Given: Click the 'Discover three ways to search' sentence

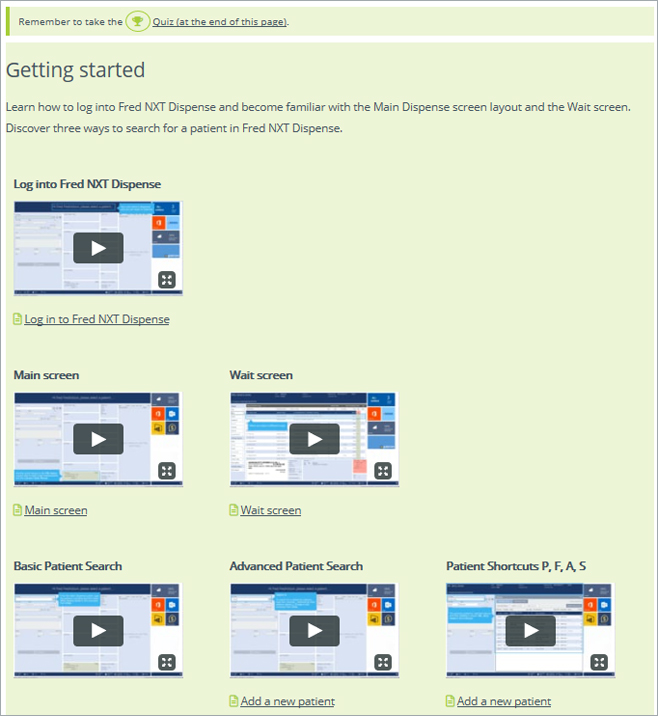Looking at the screenshot, I should 174,128.
